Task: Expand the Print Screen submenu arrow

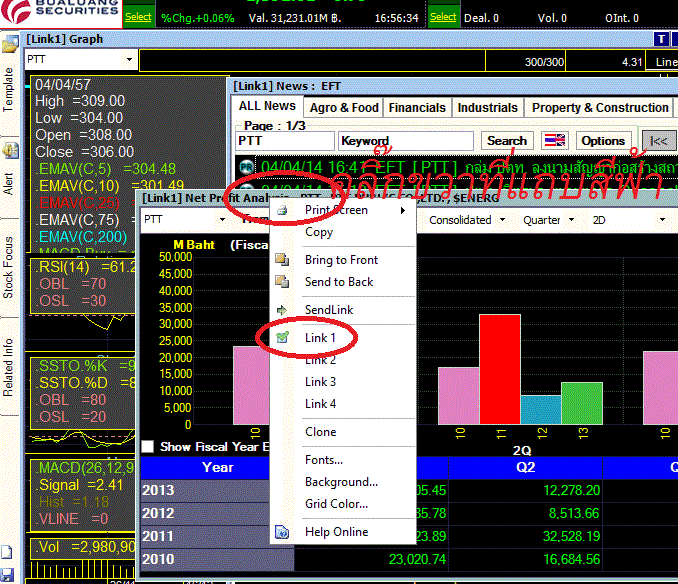Action: click(x=403, y=211)
